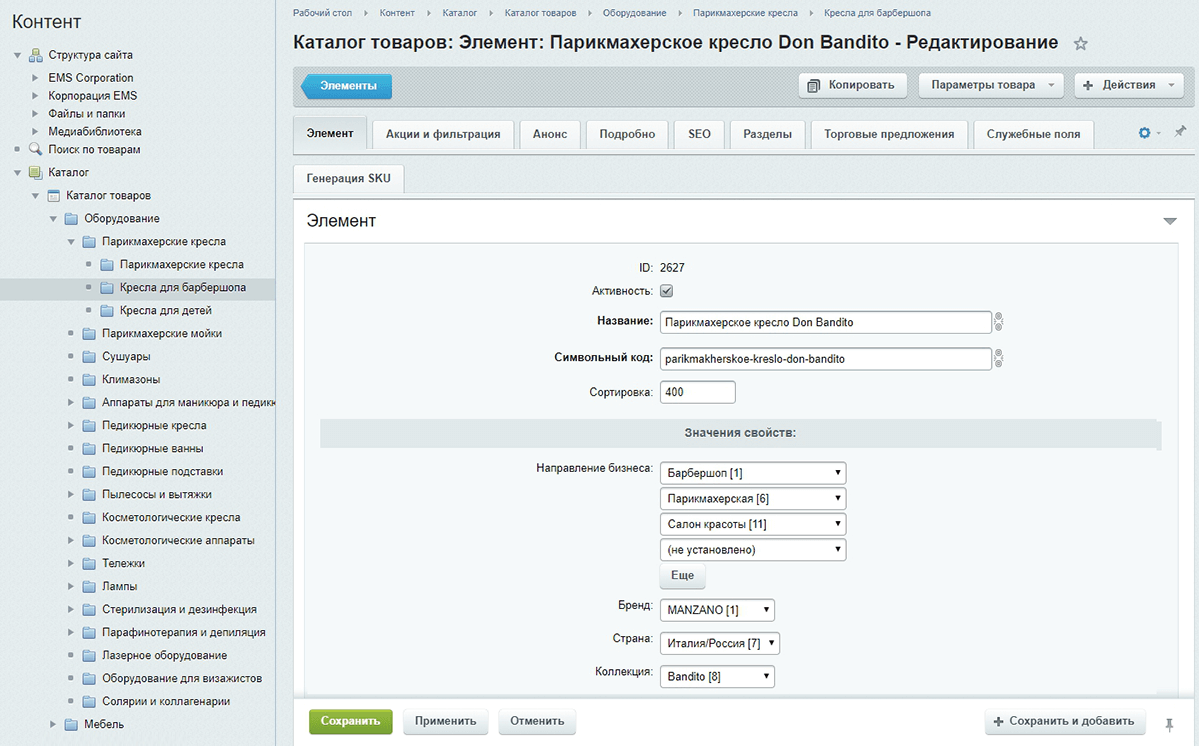Click folder icon of Климазоны
1199x746 pixels.
pyautogui.click(x=89, y=379)
